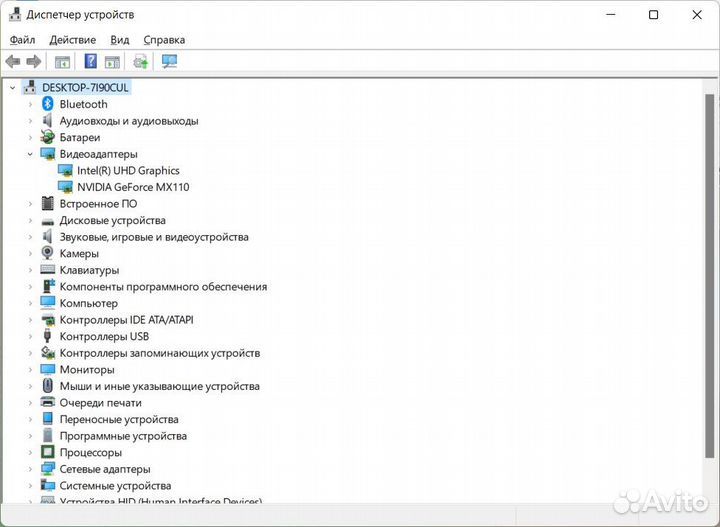Select Контроллеры запоминающих устройств row
This screenshot has width=720, height=527.
pyautogui.click(x=160, y=353)
